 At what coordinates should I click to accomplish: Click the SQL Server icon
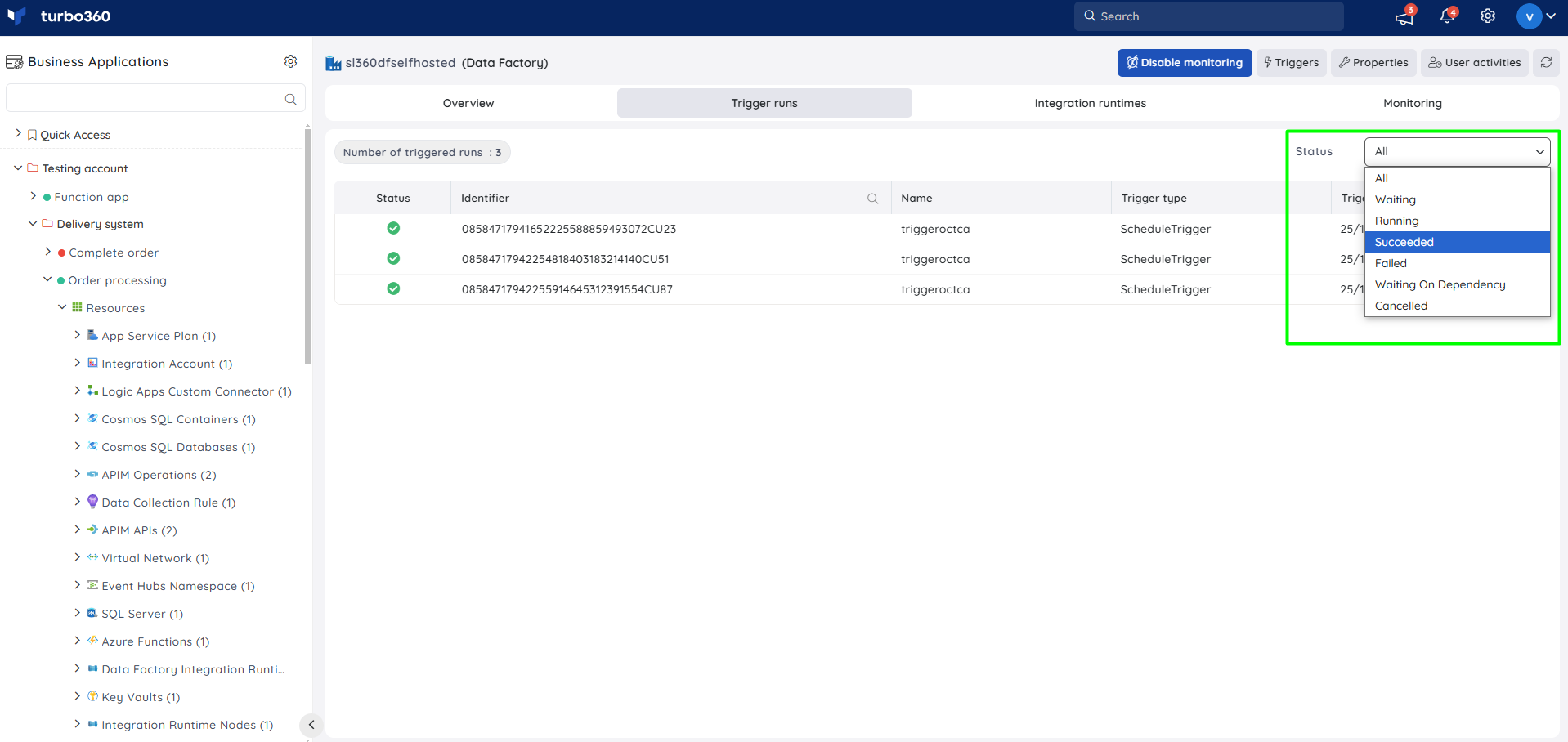click(x=92, y=613)
